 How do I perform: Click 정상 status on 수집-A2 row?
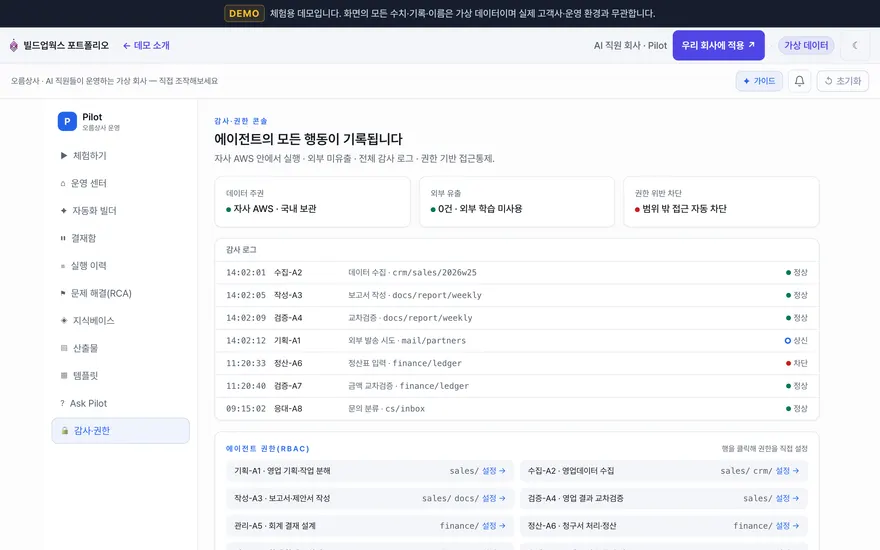796,273
